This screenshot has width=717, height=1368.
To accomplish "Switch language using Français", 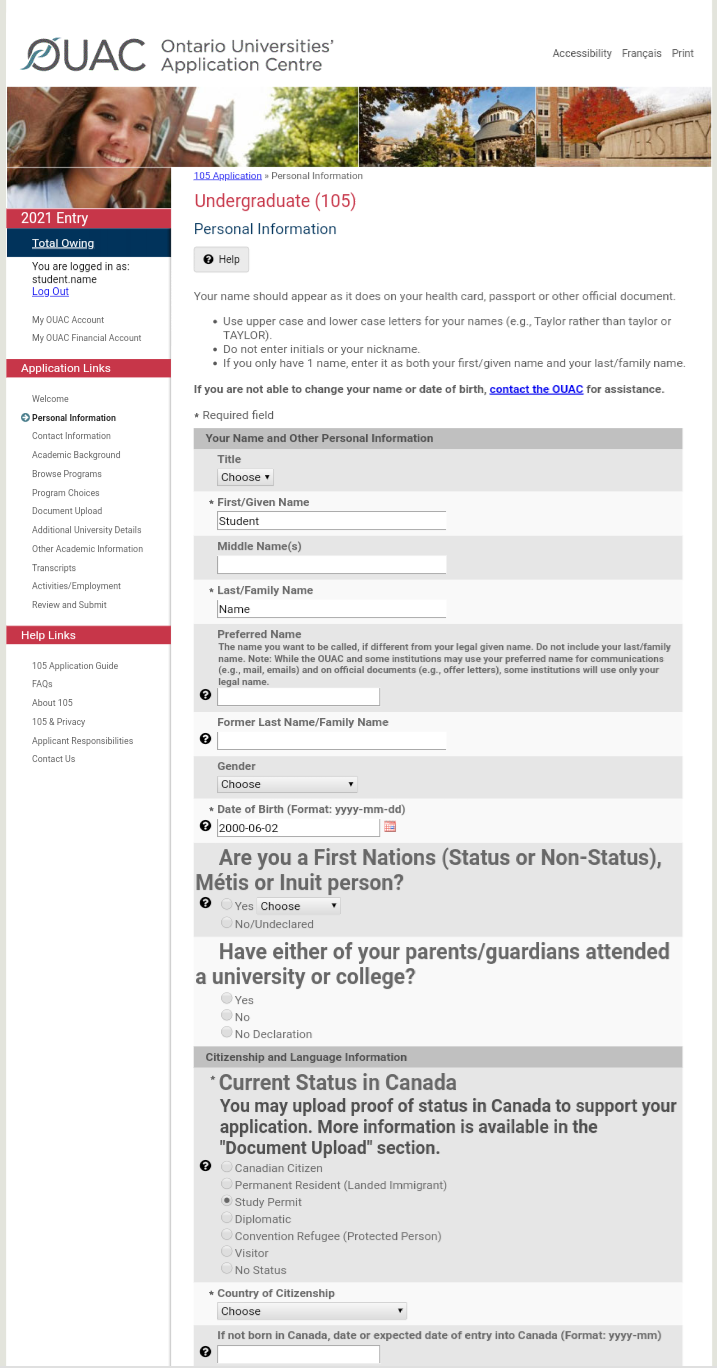I will tap(641, 53).
